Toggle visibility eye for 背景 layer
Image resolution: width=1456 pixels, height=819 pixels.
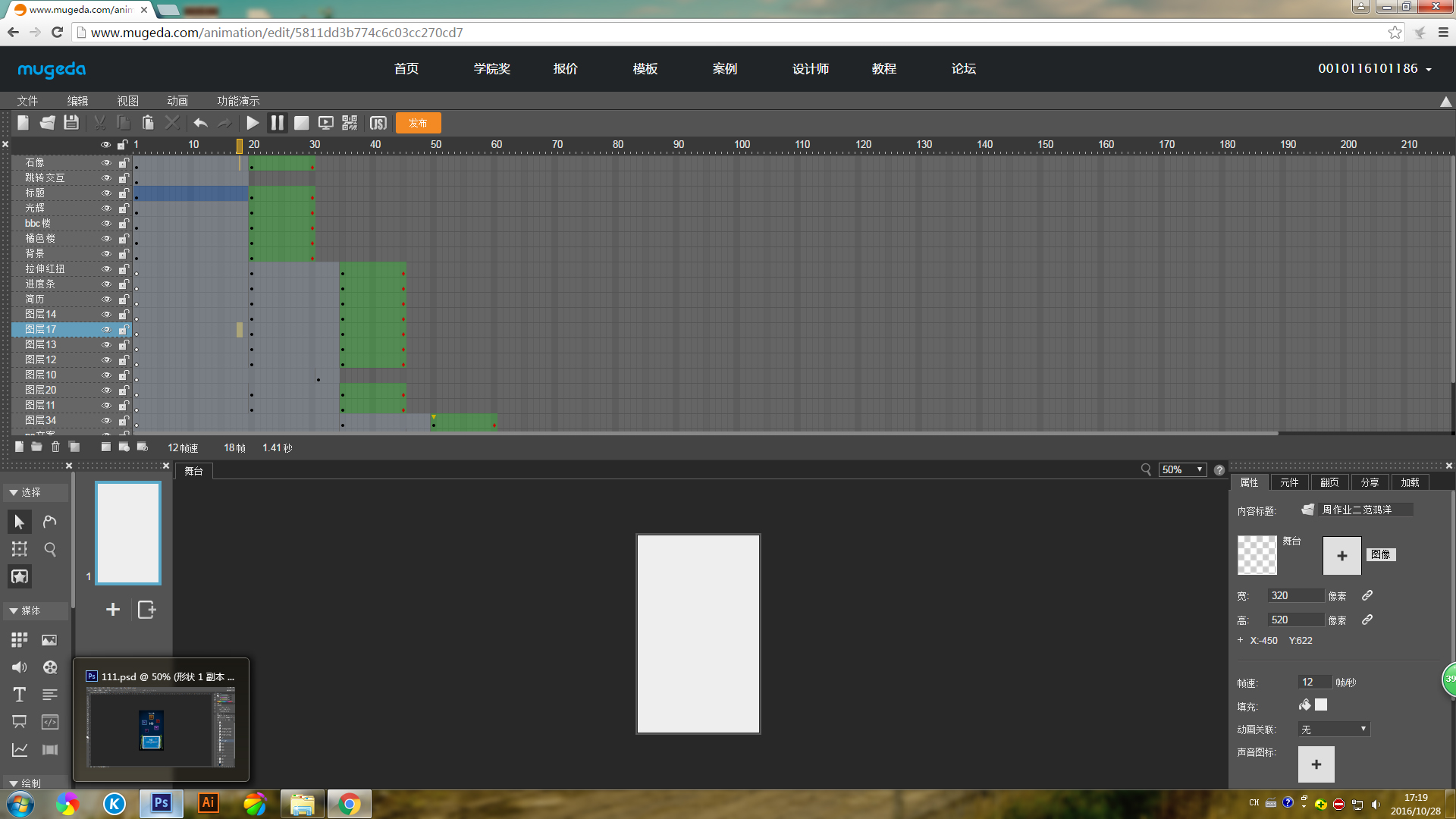tap(106, 253)
